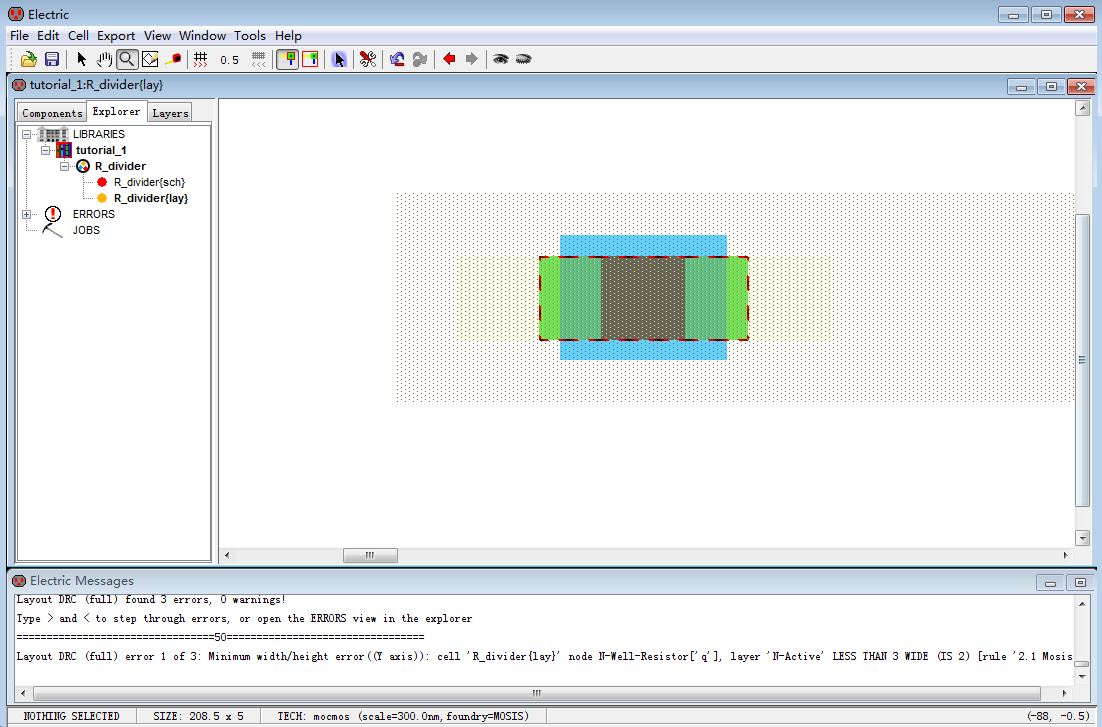Open the R_divider{sch} schematic cell
The height and width of the screenshot is (727, 1102).
pyautogui.click(x=148, y=182)
